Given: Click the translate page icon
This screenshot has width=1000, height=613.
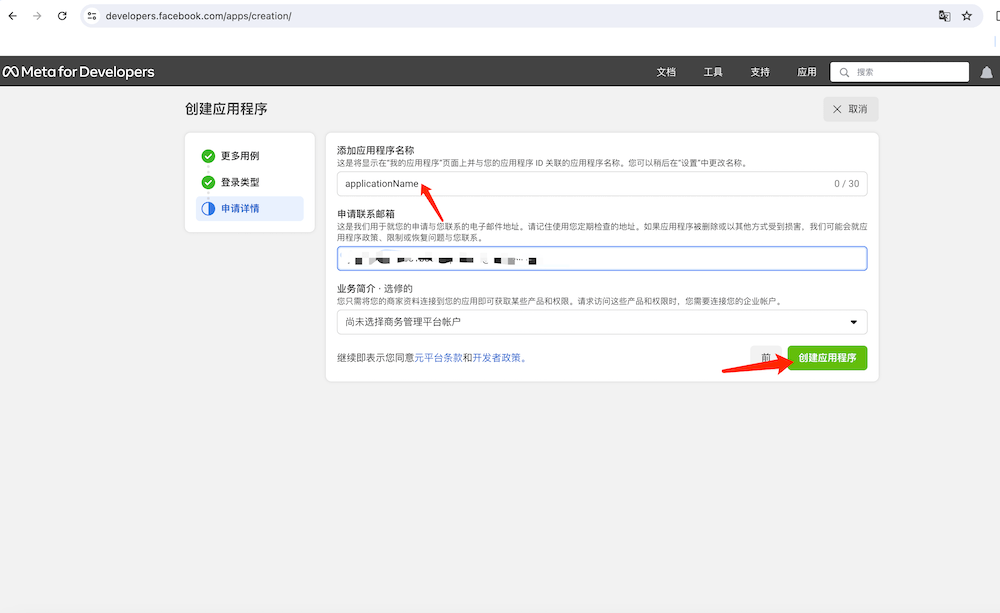Looking at the screenshot, I should pos(944,16).
